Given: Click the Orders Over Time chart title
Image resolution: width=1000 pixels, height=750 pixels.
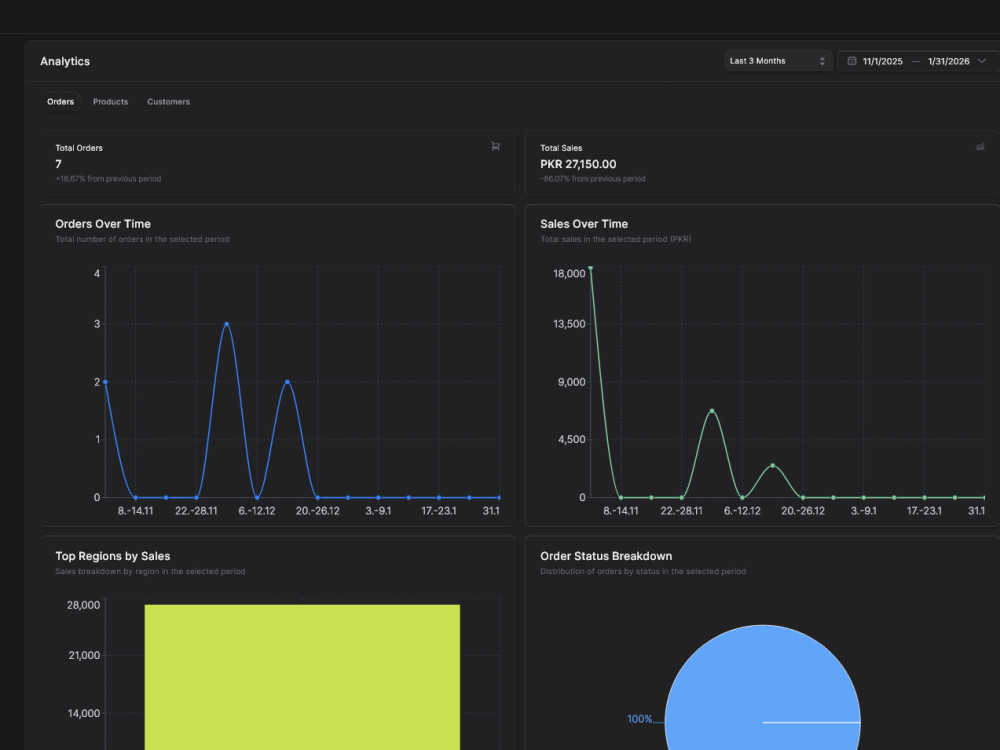Looking at the screenshot, I should point(103,224).
